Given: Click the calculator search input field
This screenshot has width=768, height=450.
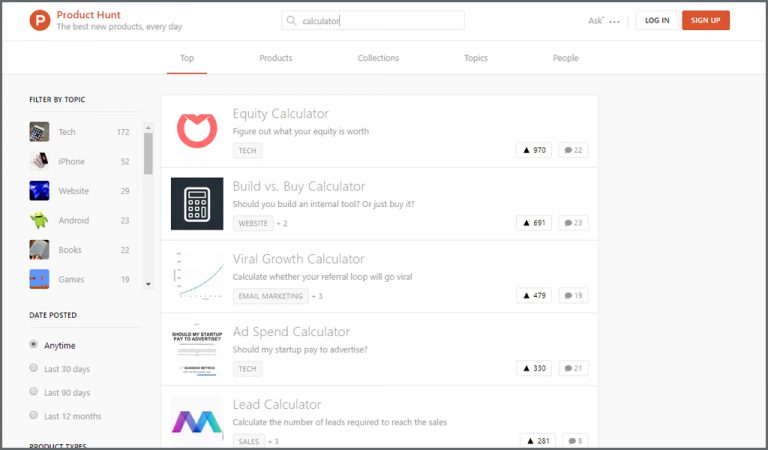Looking at the screenshot, I should point(380,20).
